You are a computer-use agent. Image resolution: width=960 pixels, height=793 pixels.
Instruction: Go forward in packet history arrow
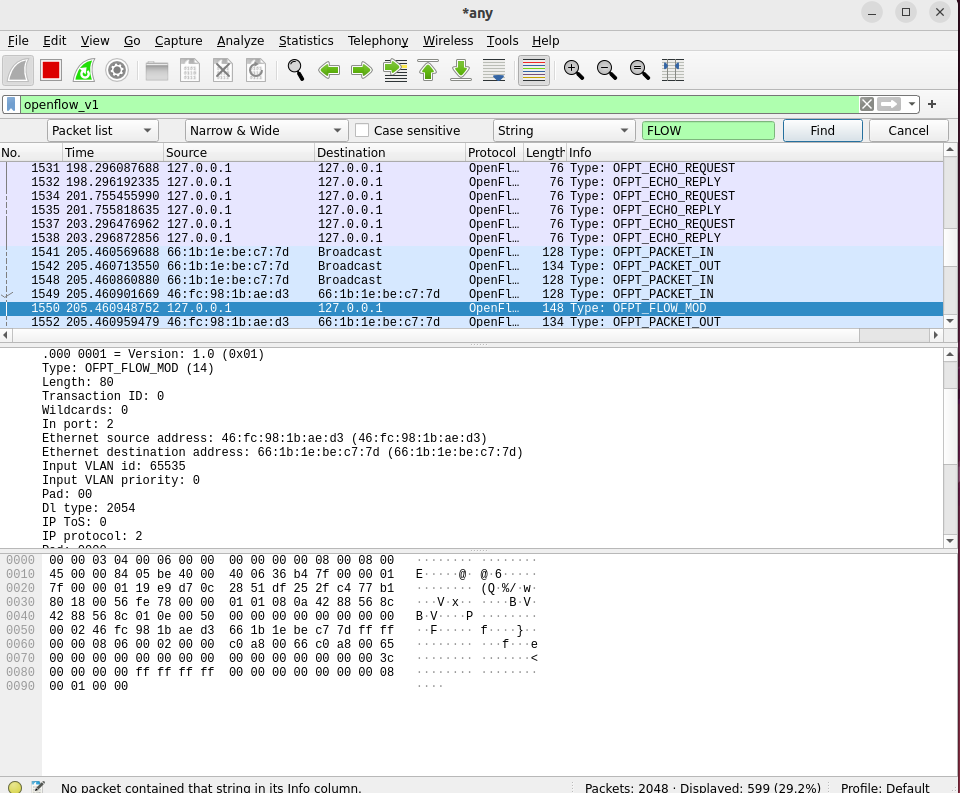pyautogui.click(x=362, y=70)
